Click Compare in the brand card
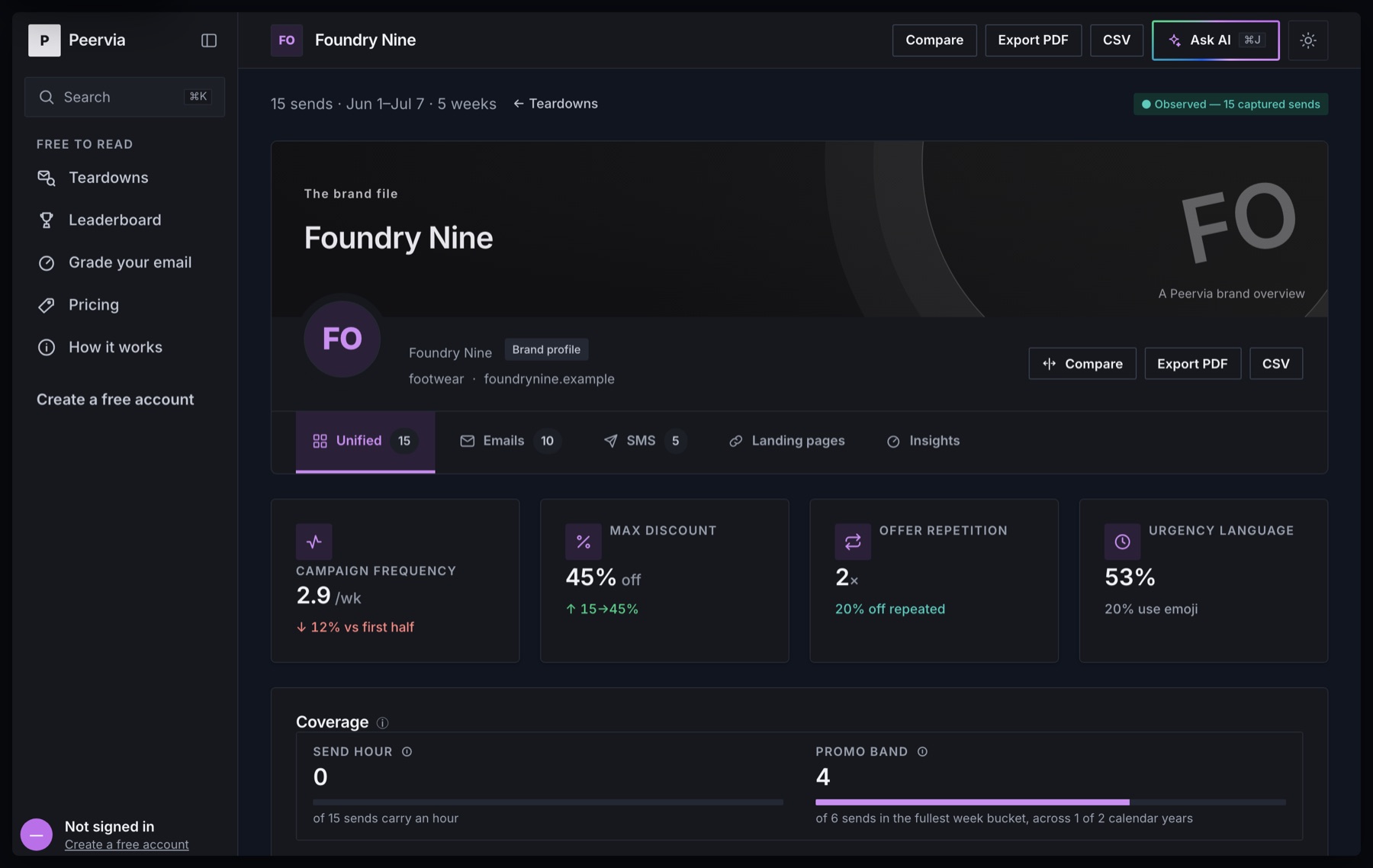Viewport: 1373px width, 868px height. point(1082,364)
